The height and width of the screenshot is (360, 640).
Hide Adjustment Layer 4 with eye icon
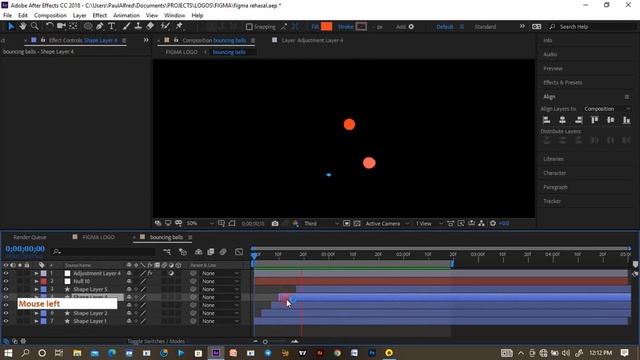click(6, 273)
